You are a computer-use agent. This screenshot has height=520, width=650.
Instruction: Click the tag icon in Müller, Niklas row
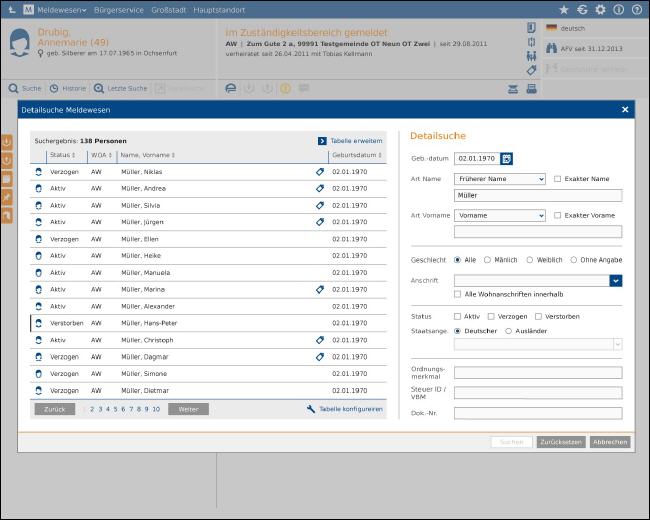click(x=321, y=172)
